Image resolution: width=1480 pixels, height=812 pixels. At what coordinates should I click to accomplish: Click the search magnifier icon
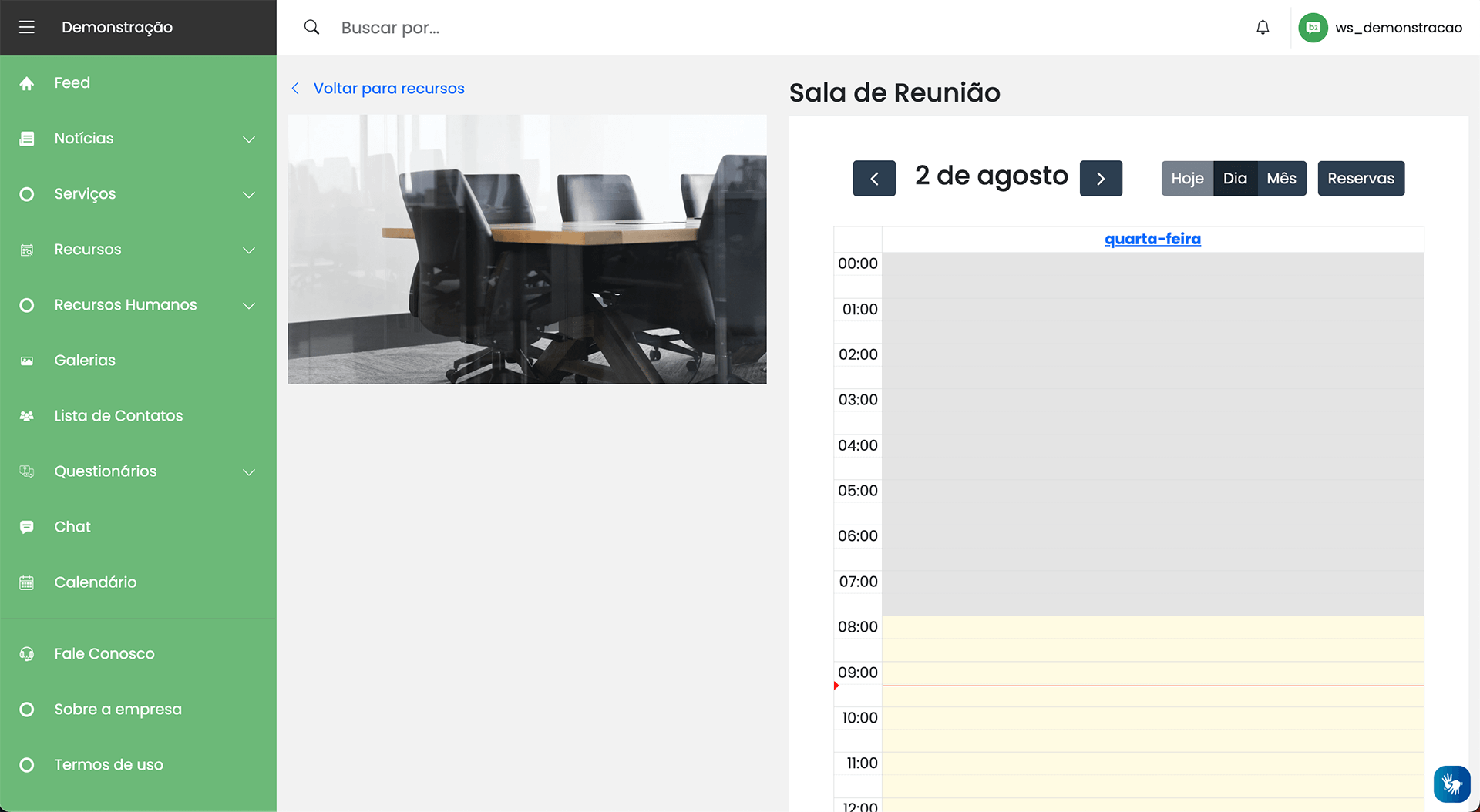(311, 27)
